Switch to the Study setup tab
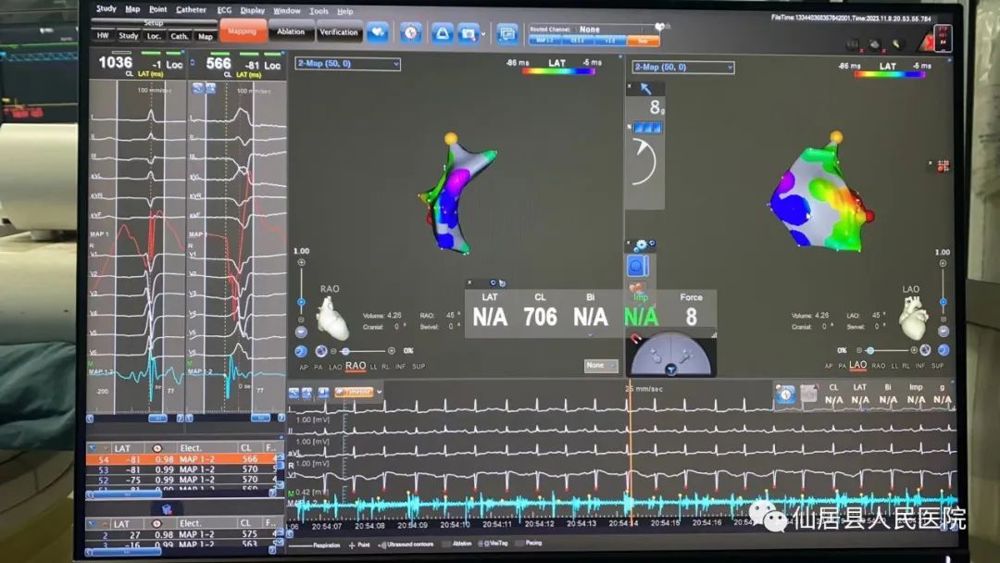 tap(128, 36)
